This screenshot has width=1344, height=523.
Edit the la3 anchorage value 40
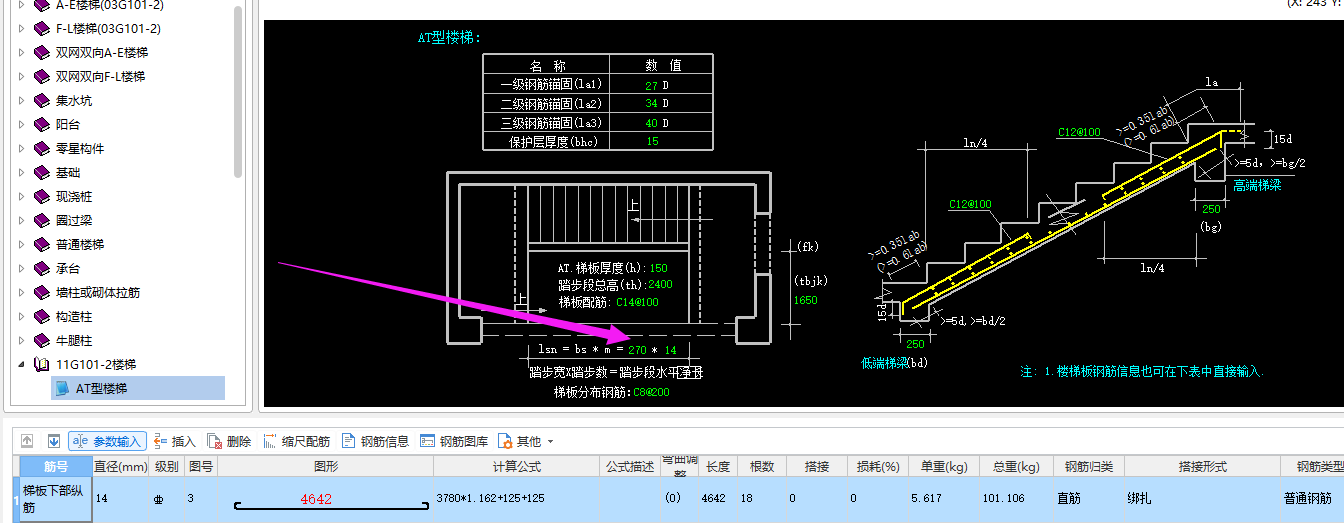click(x=651, y=123)
